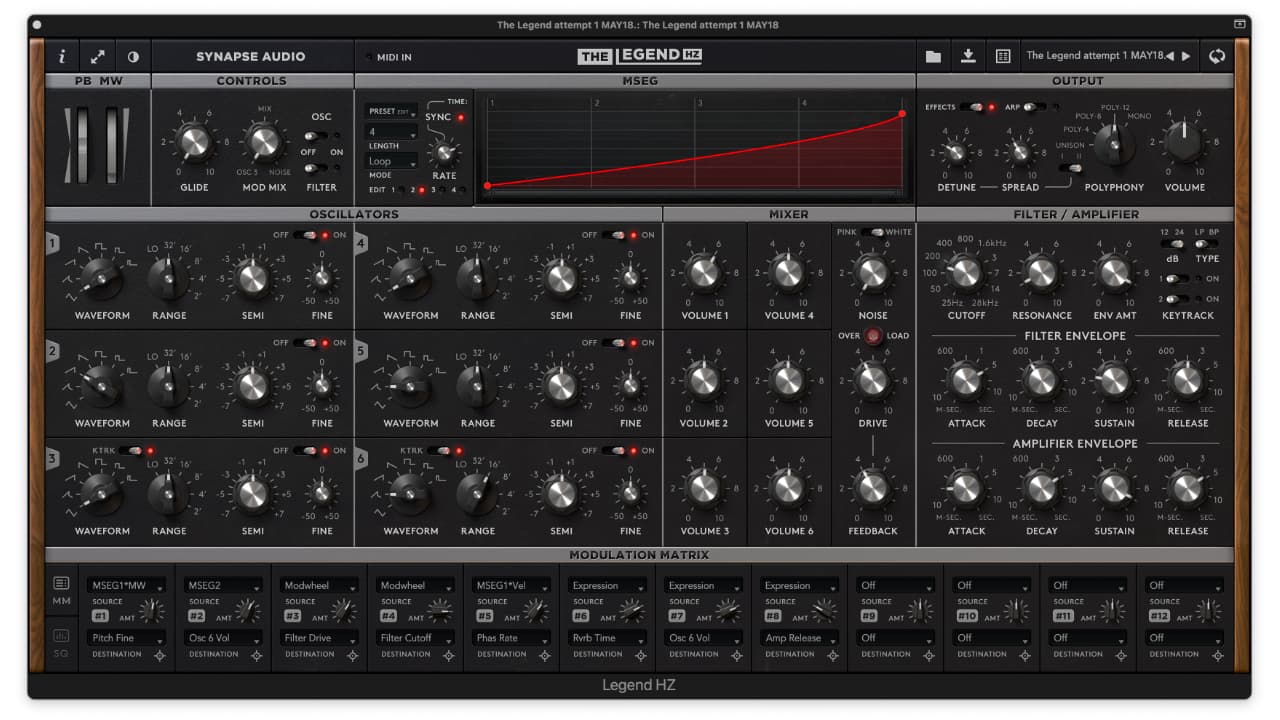Click the oscillator 4 number badge

(360, 243)
